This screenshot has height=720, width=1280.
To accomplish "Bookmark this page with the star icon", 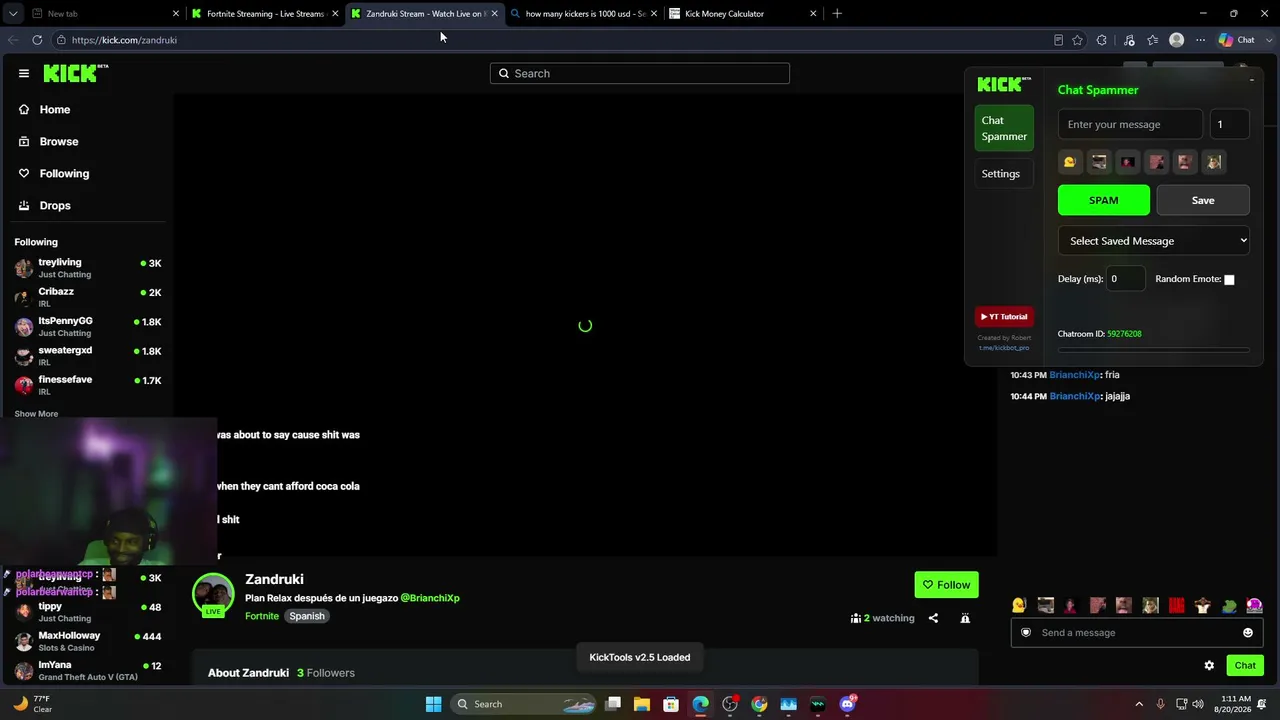I will point(1077,40).
